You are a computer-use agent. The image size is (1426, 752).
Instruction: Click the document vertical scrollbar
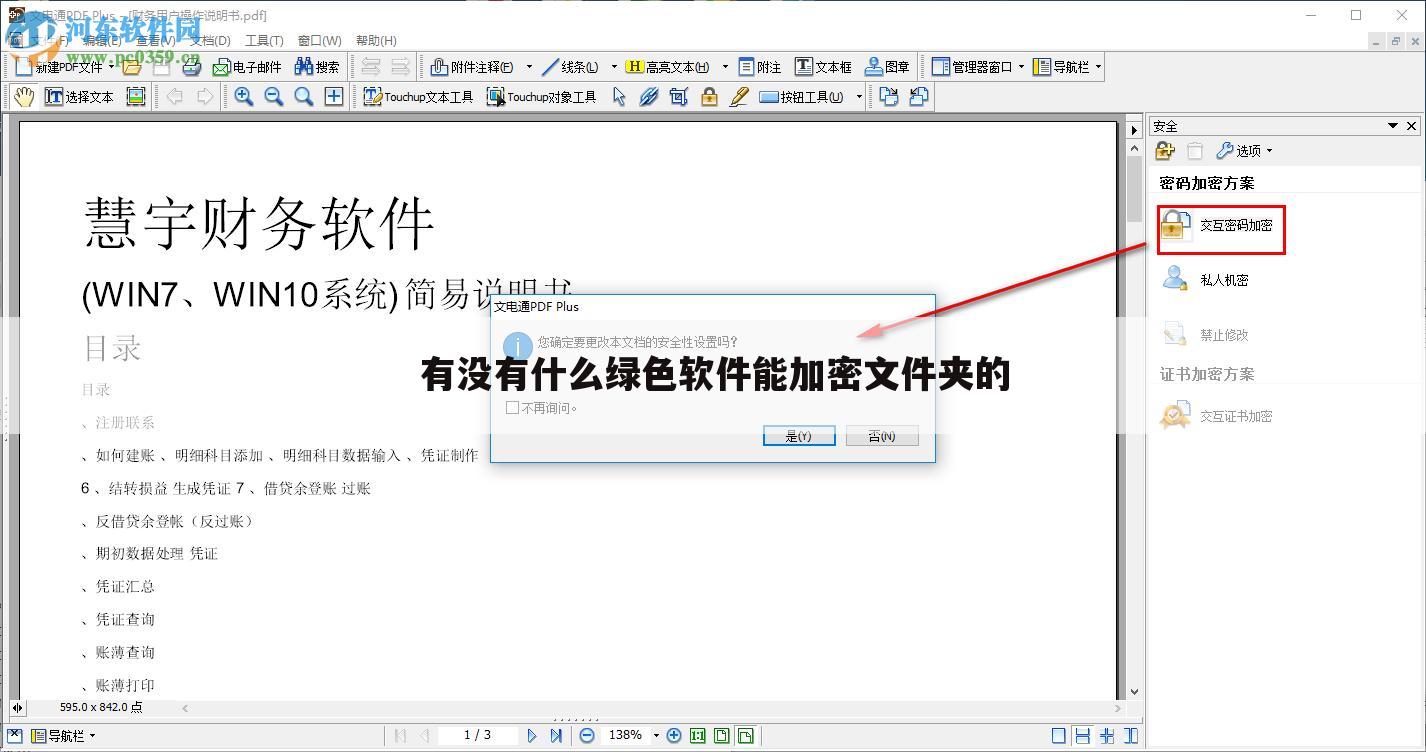(1134, 420)
